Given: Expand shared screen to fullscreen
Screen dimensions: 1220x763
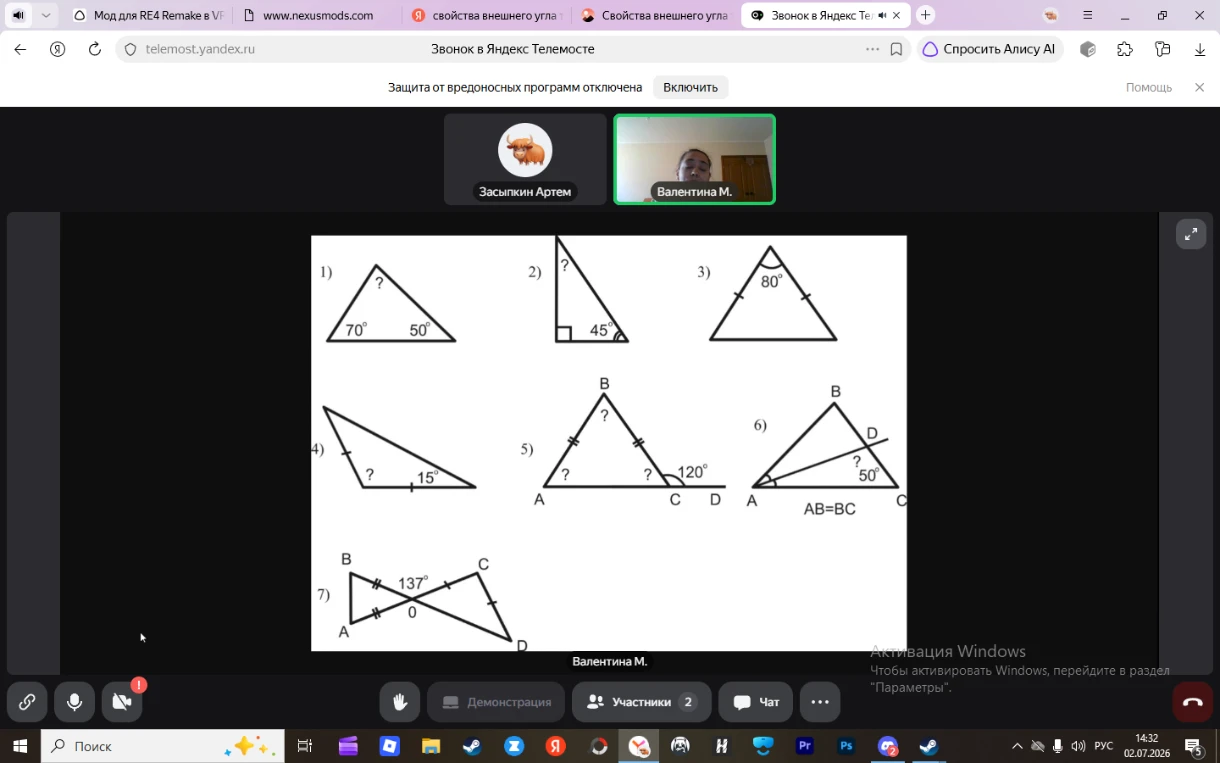Looking at the screenshot, I should pos(1191,234).
